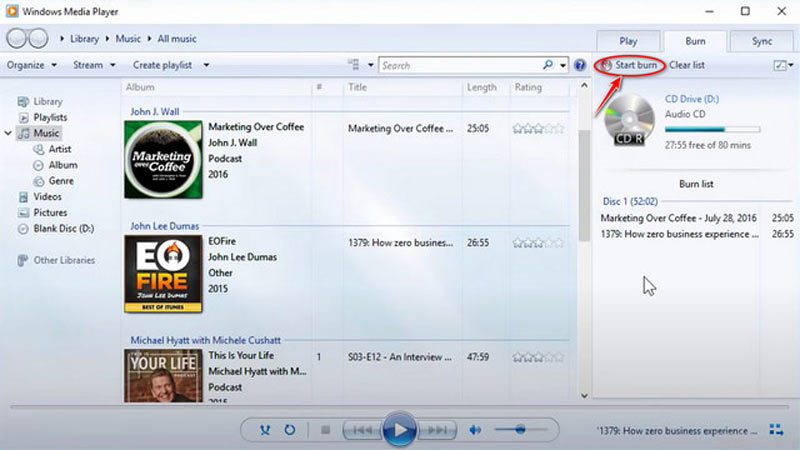Image resolution: width=800 pixels, height=450 pixels.
Task: Click the Forward navigation arrow button
Action: tap(38, 38)
